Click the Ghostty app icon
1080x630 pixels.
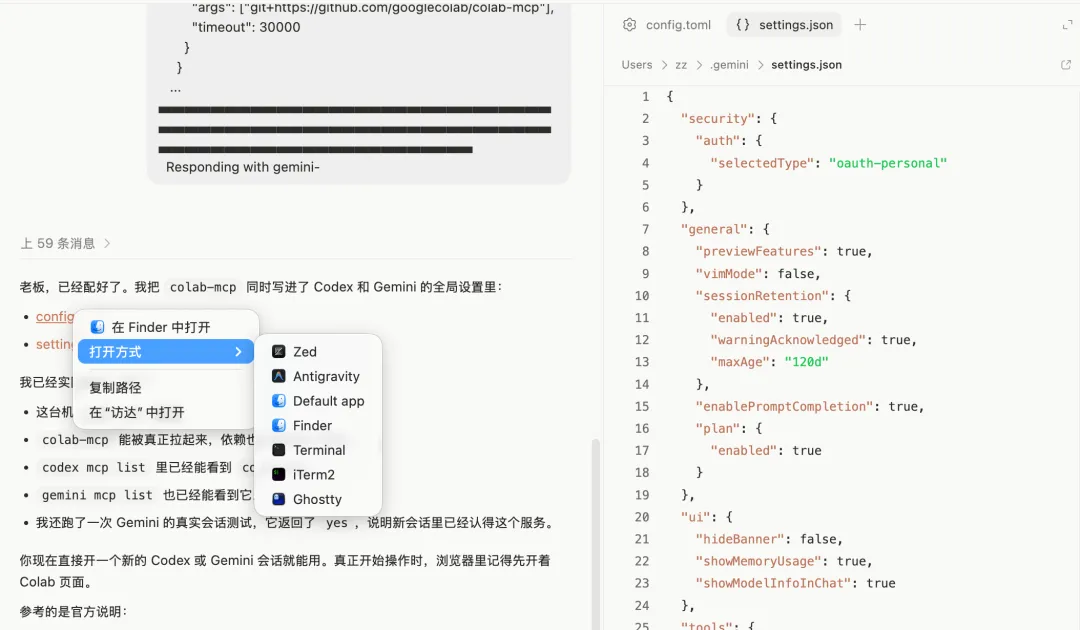click(278, 499)
